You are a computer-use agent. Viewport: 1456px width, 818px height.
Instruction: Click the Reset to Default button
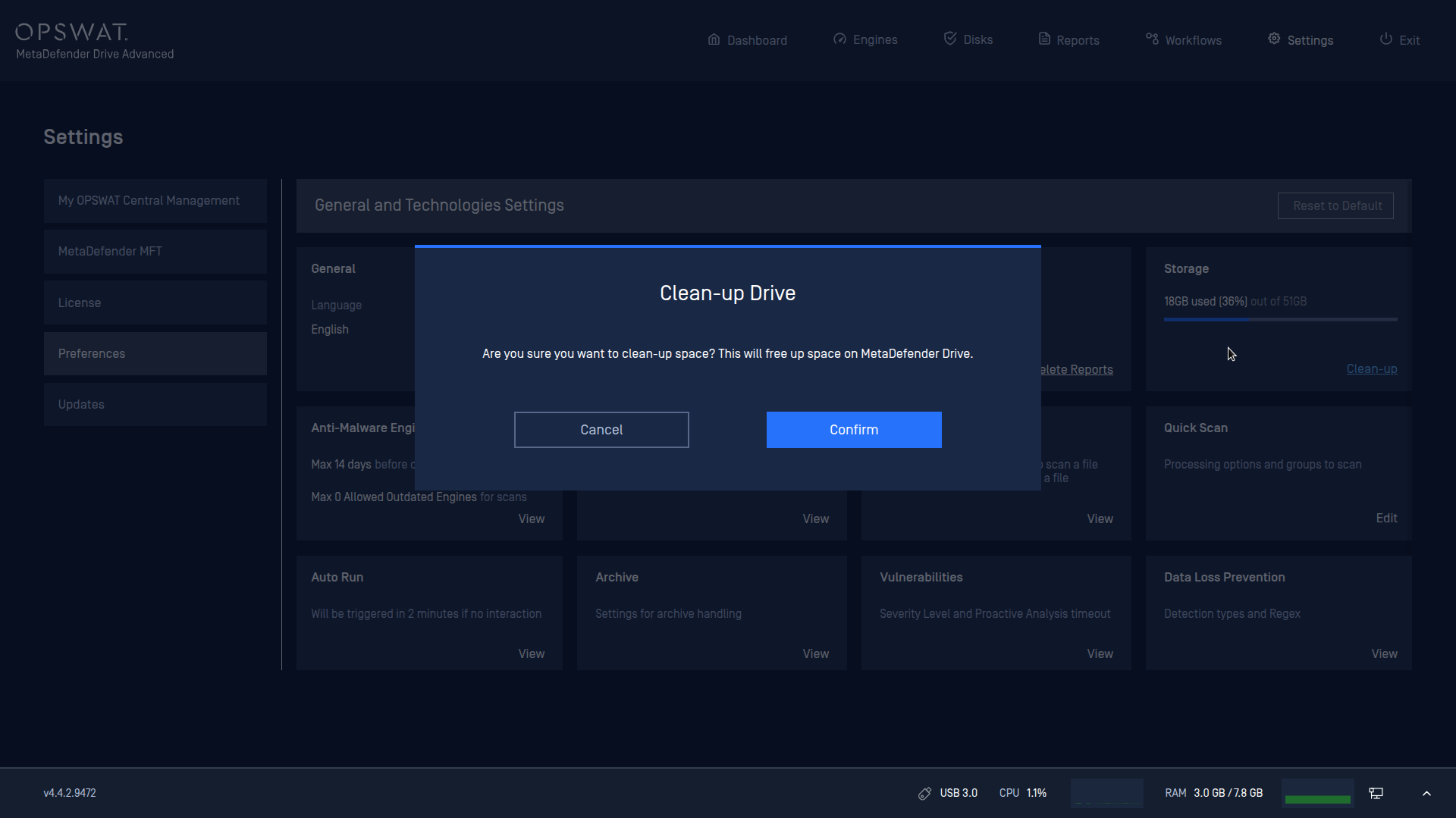click(1335, 205)
